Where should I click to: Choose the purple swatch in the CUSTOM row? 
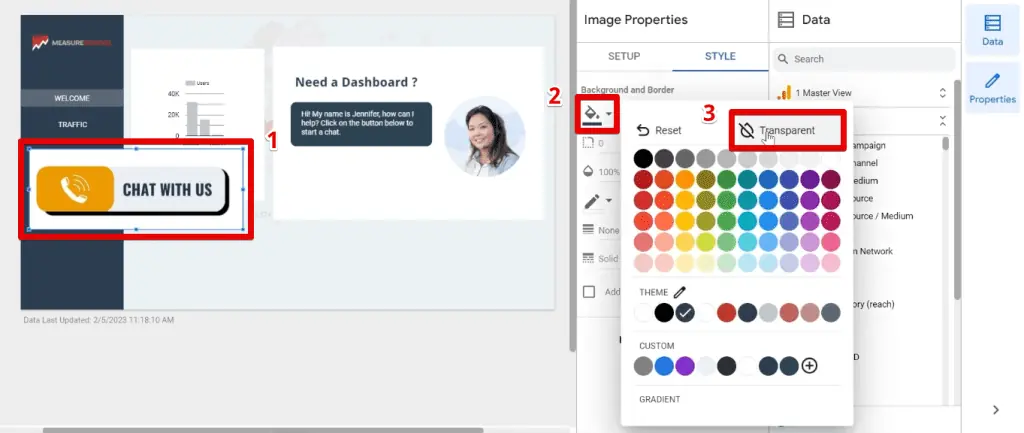point(684,366)
